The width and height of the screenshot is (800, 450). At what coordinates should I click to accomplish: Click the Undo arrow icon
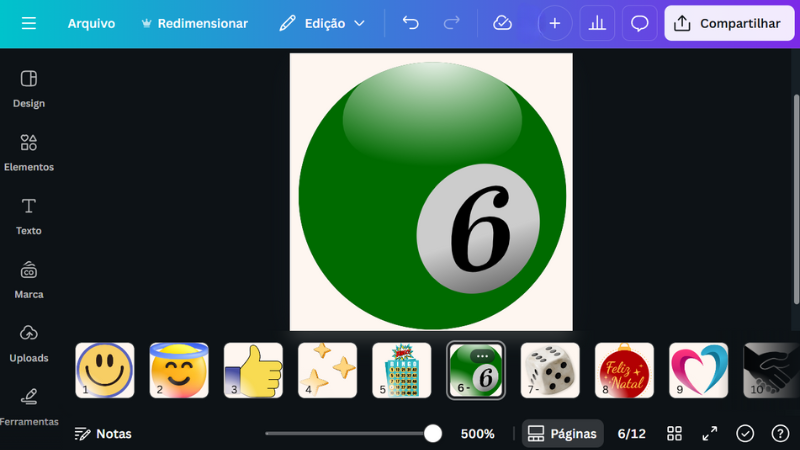(410, 23)
